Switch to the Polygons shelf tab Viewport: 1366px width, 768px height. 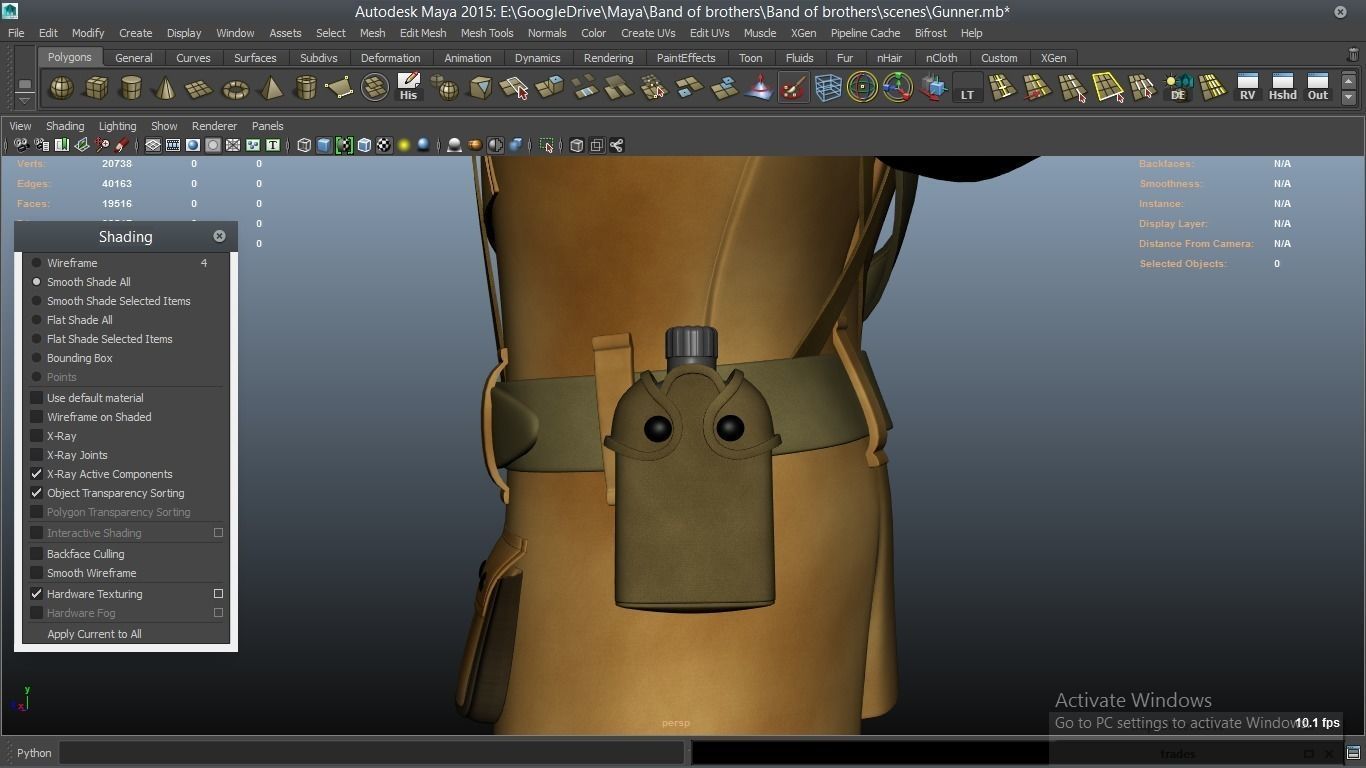click(x=69, y=57)
